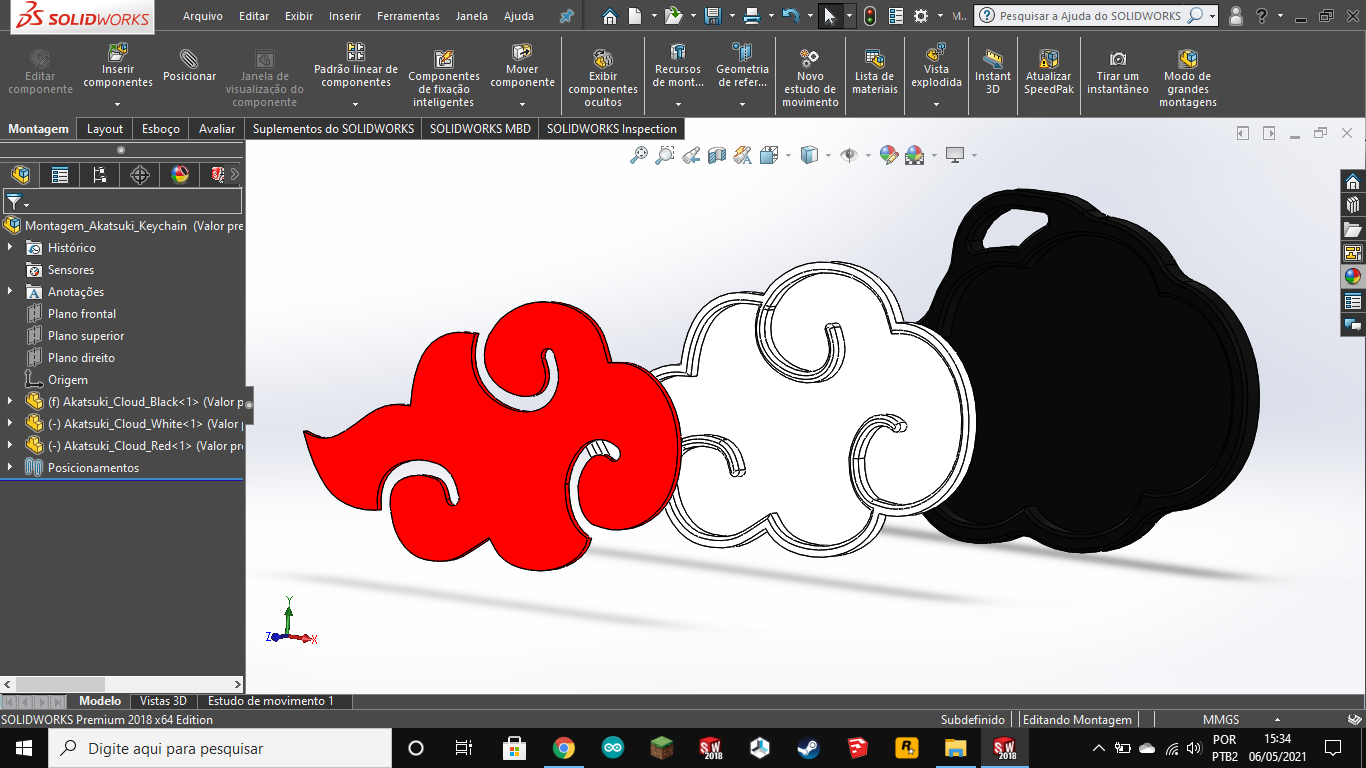This screenshot has height=768, width=1366.
Task: Click the Print icon
Action: (x=752, y=16)
